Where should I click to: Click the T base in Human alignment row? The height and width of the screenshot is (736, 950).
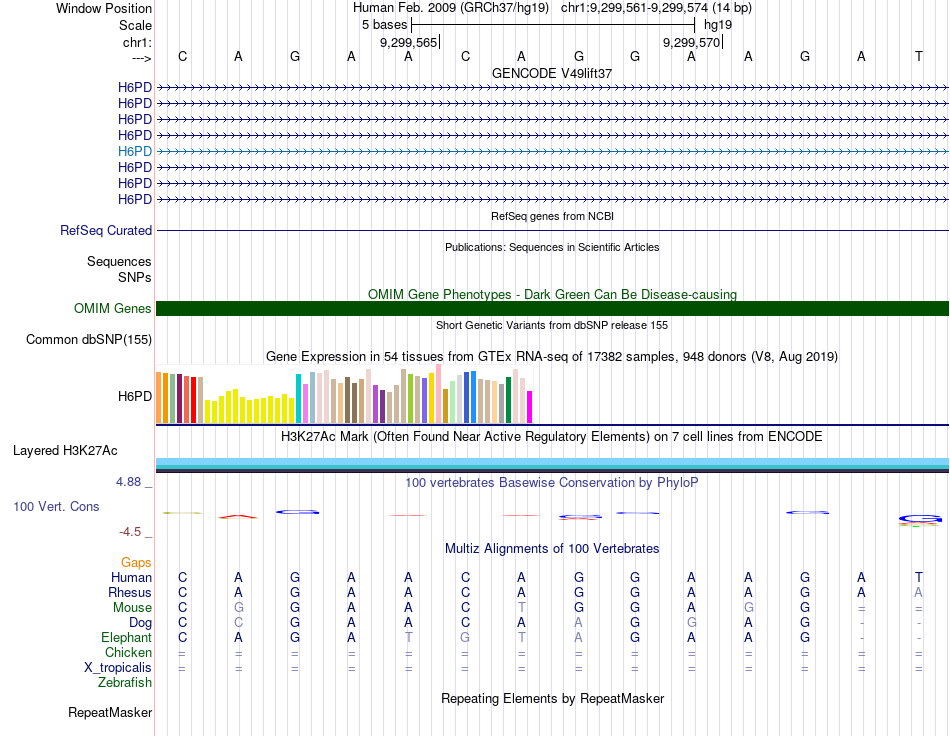coord(919,578)
